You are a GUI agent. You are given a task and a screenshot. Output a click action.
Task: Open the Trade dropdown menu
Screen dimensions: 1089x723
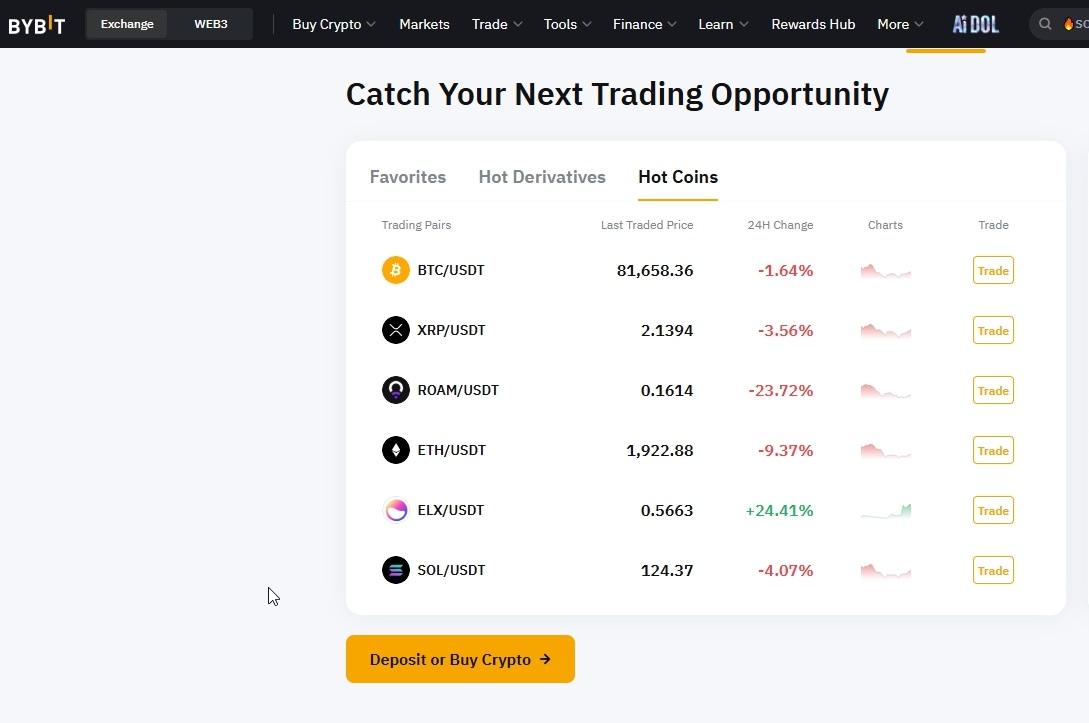click(x=497, y=24)
